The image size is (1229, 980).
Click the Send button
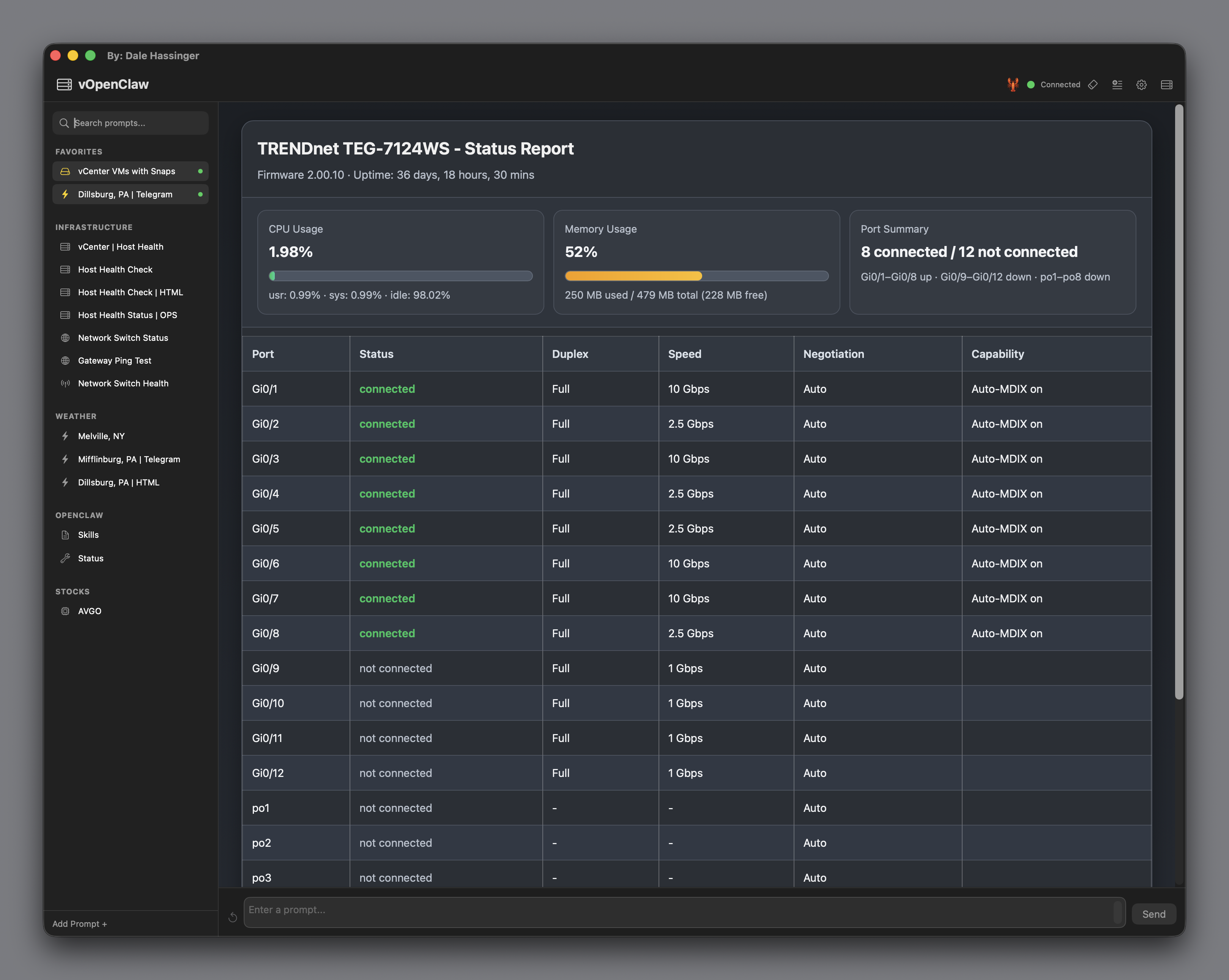(x=1153, y=914)
